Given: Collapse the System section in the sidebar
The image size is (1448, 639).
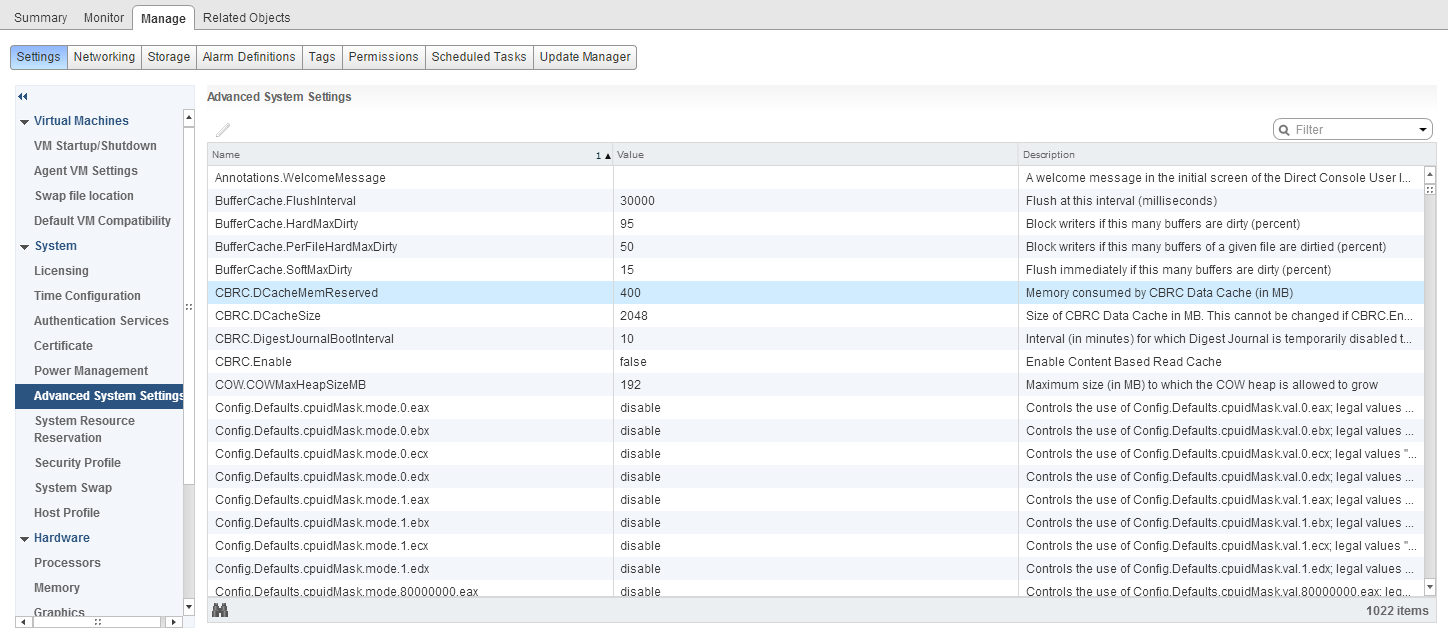Looking at the screenshot, I should 24,247.
